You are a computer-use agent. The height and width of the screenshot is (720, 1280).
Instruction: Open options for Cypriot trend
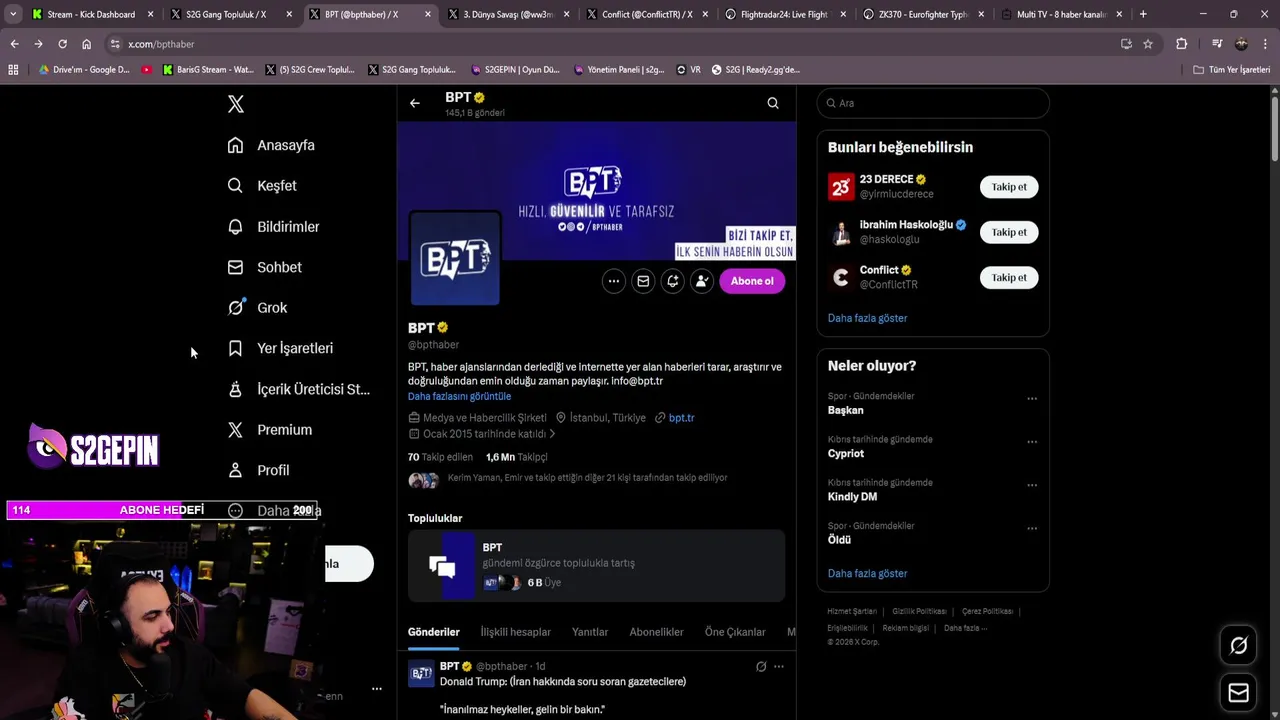1032,441
